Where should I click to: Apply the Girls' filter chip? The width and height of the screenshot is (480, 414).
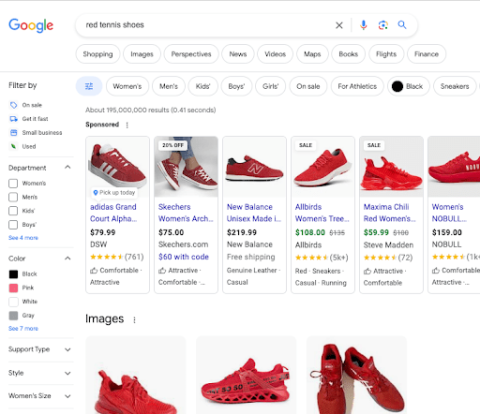coord(270,86)
